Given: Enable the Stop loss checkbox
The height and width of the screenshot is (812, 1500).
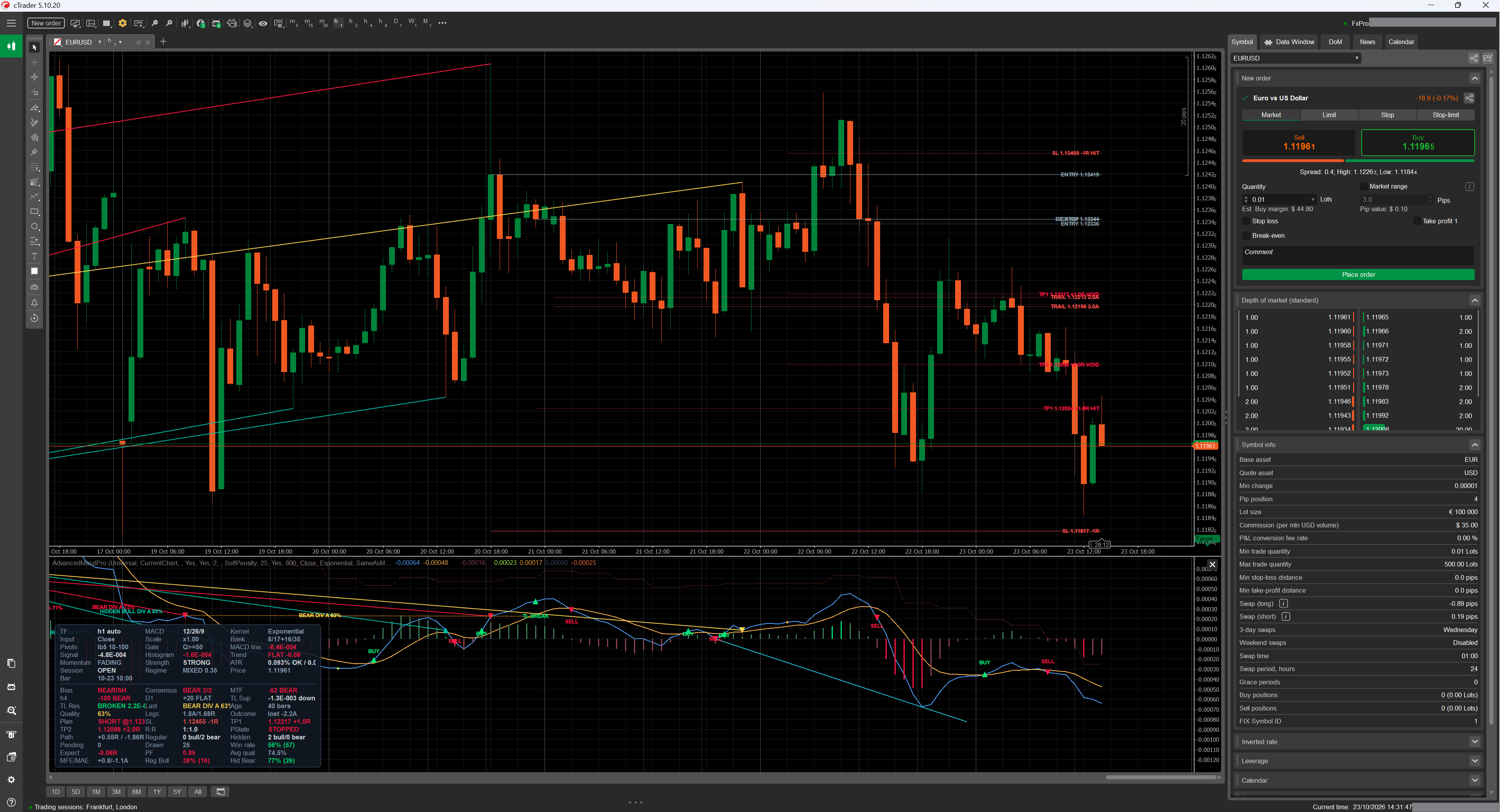Looking at the screenshot, I should (1247, 221).
